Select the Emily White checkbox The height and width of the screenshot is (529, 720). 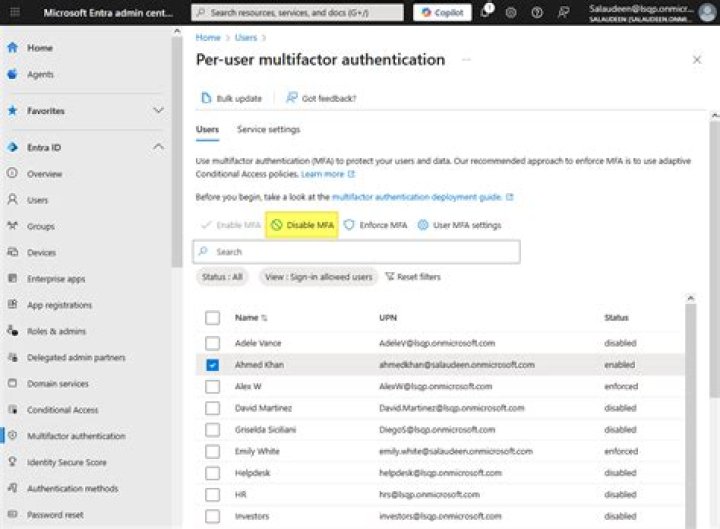point(213,451)
